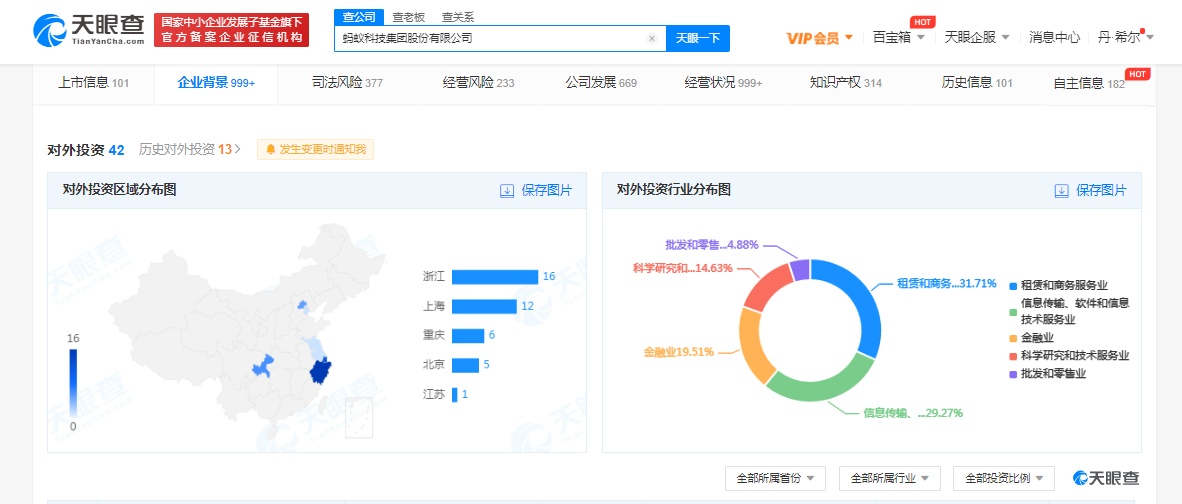Screen dimensions: 1182x504
Task: Toggle 批发和零售业 legend item
Action: (x=1048, y=373)
